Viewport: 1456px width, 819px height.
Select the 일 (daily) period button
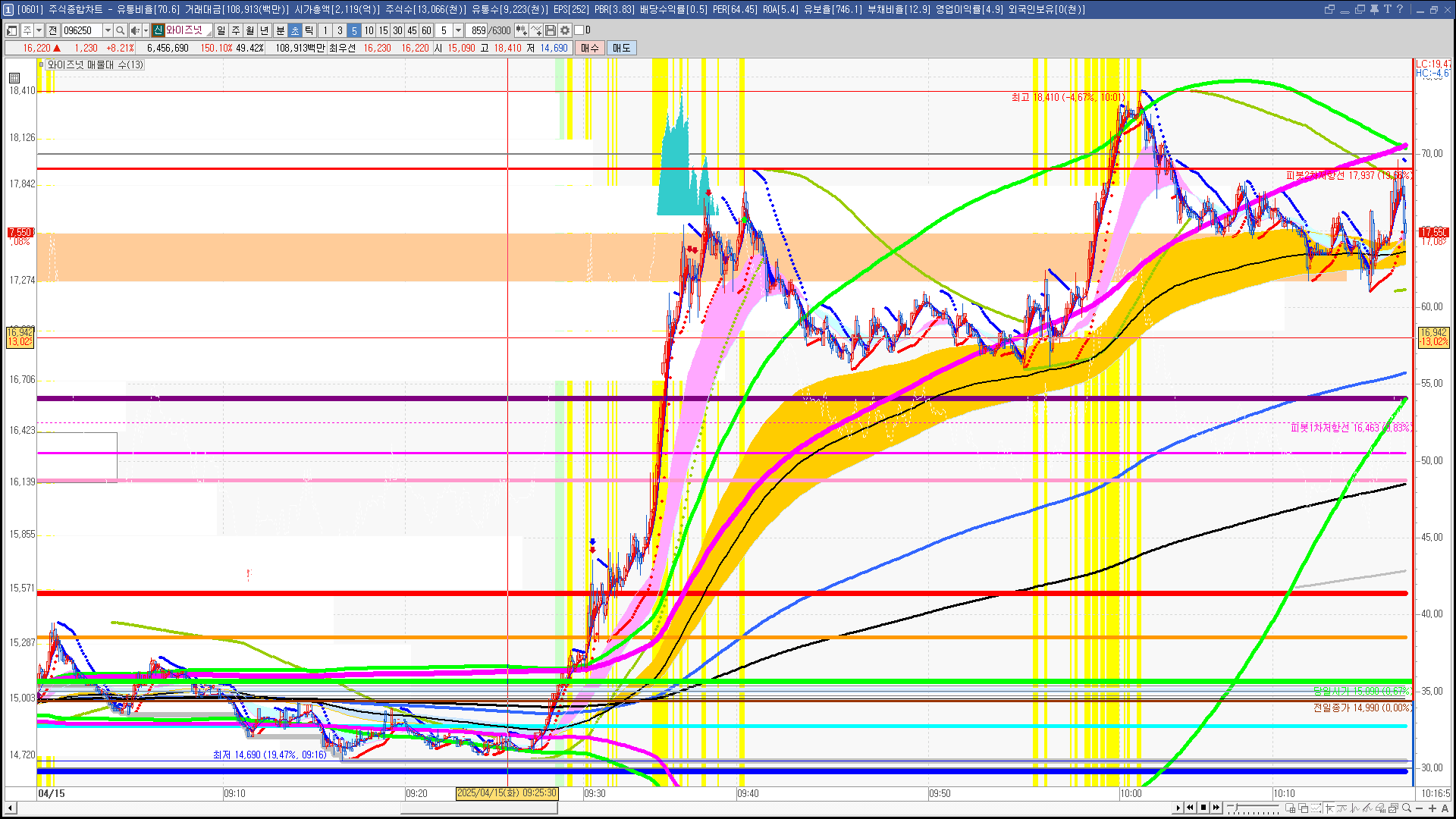pyautogui.click(x=221, y=30)
